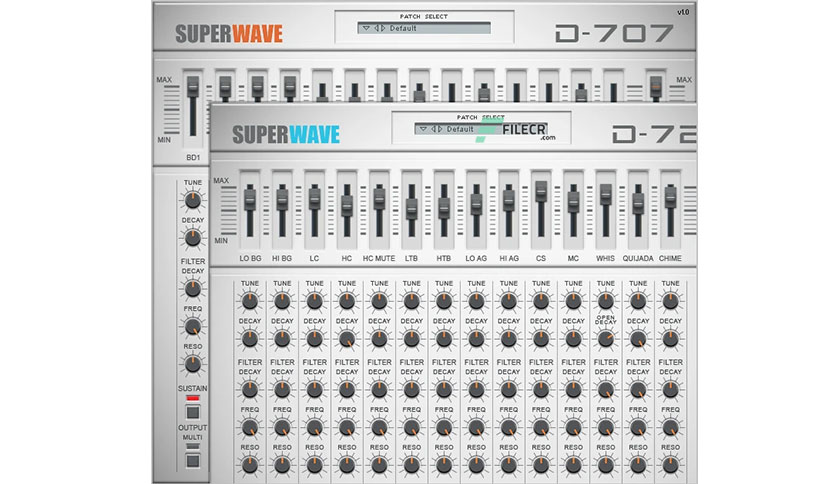The height and width of the screenshot is (484, 836).
Task: Click the HI BG volume fader
Action: coord(282,200)
